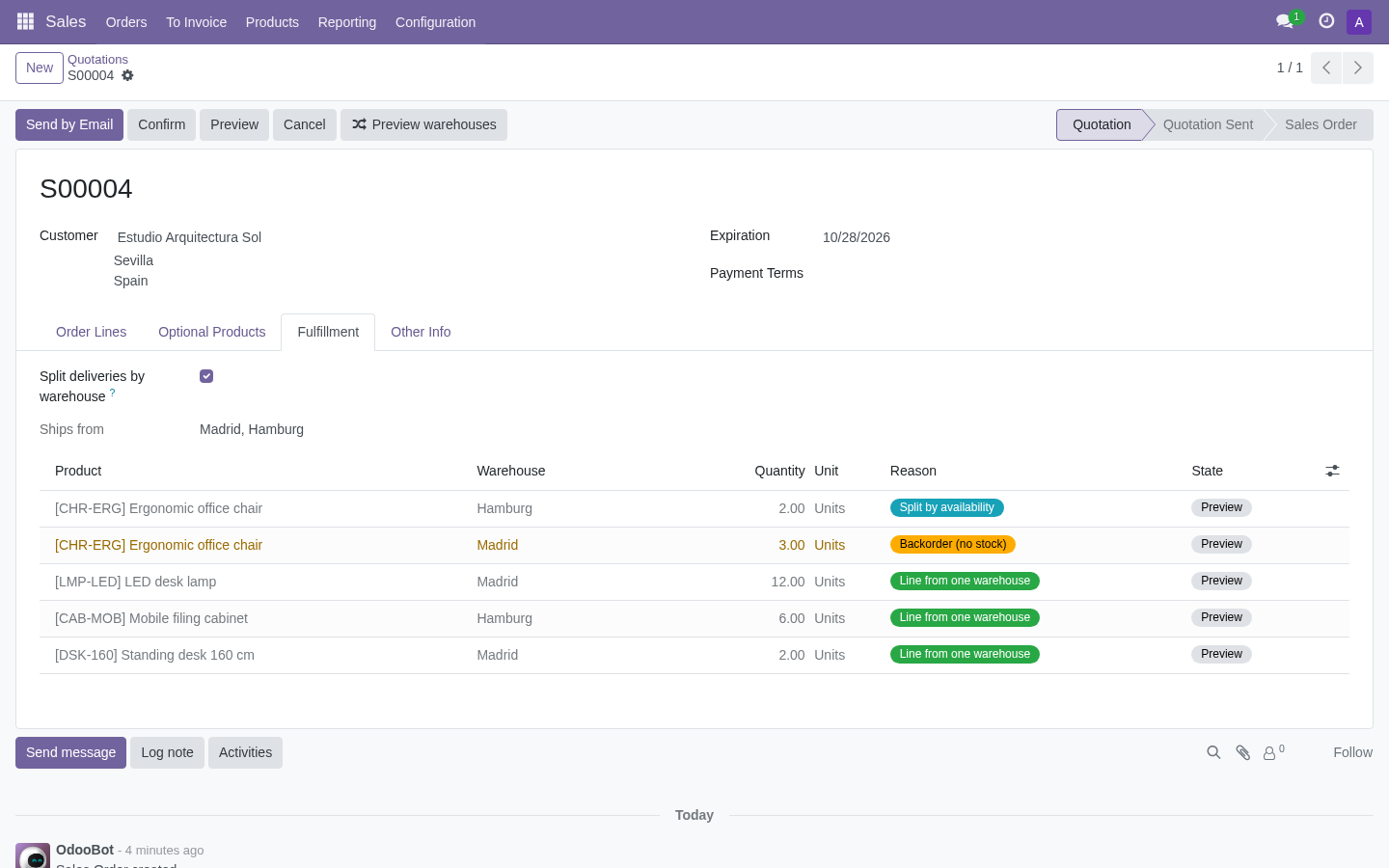Switch to Other Info tab
The image size is (1389, 868).
(421, 332)
